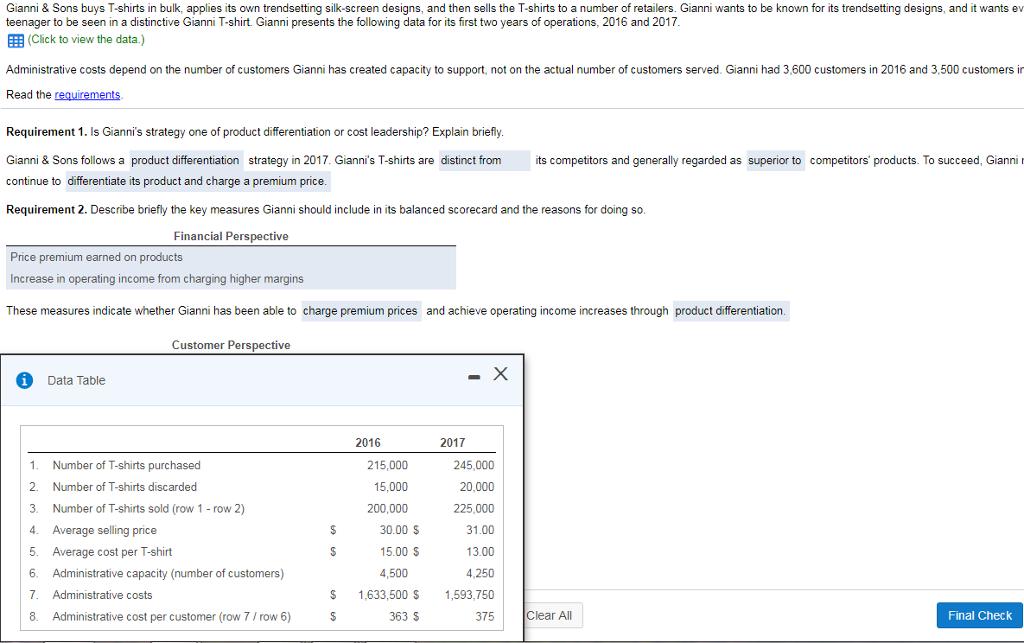Click the 'Requirement 1.' heading text

pos(46,132)
